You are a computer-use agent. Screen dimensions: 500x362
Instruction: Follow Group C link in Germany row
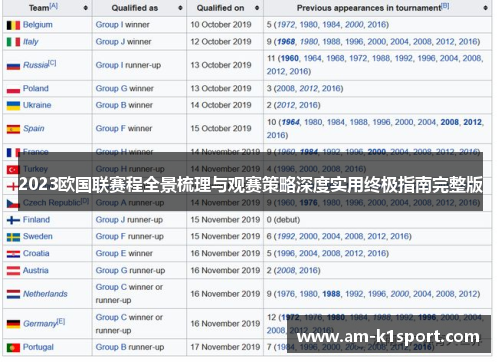coord(111,317)
